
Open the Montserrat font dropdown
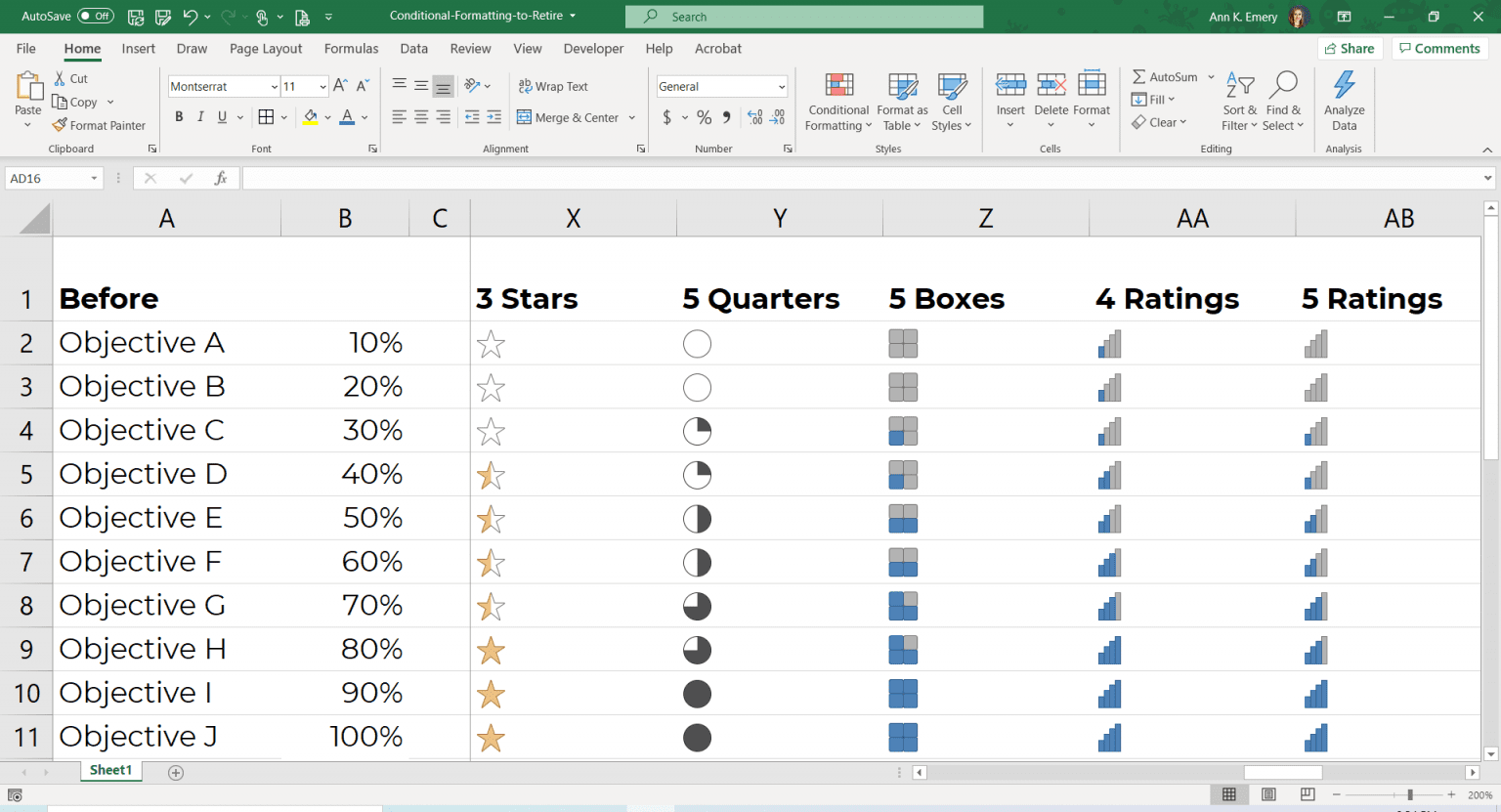click(275, 86)
